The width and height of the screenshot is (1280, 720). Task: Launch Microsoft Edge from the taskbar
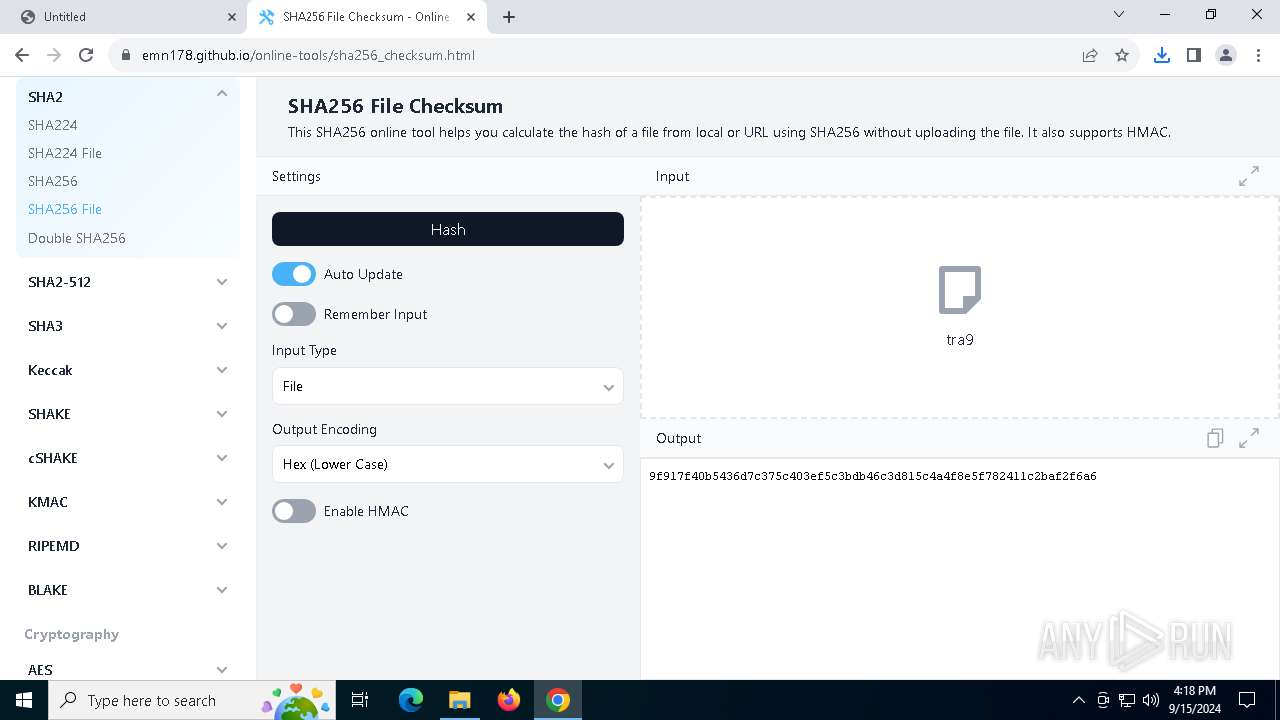click(x=411, y=700)
